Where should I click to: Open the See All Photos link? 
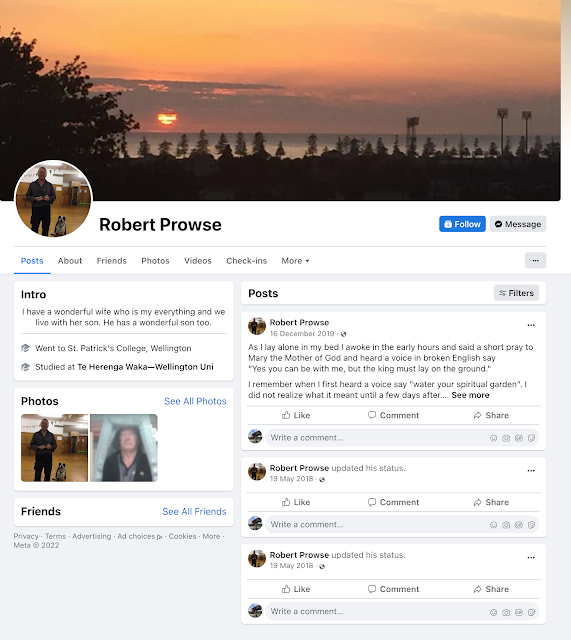point(195,401)
